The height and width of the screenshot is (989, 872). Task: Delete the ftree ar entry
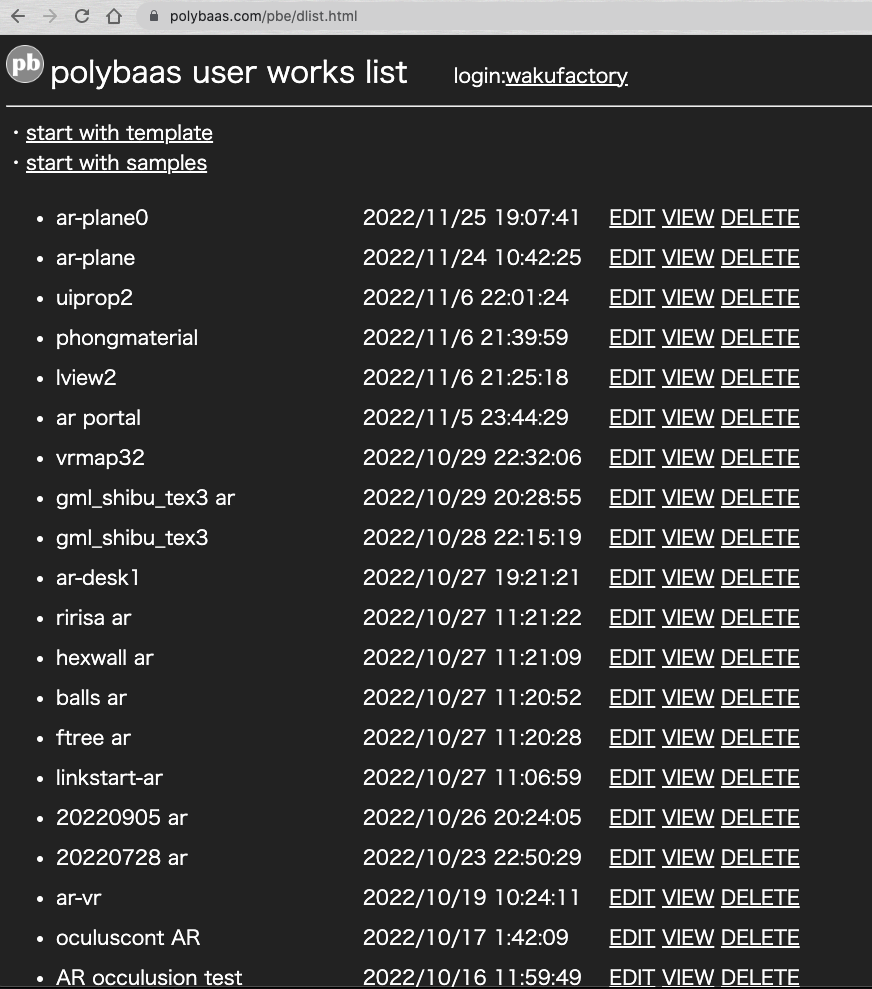(x=759, y=737)
